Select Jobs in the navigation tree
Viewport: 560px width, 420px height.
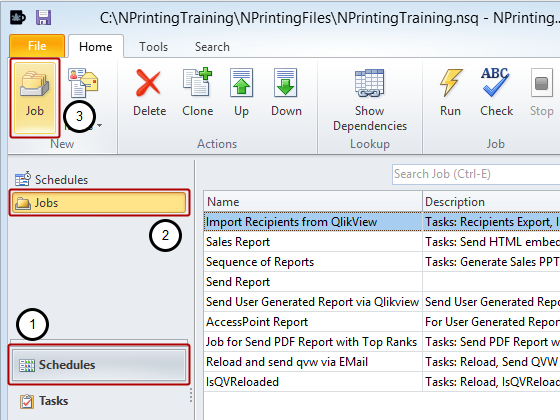pyautogui.click(x=99, y=202)
